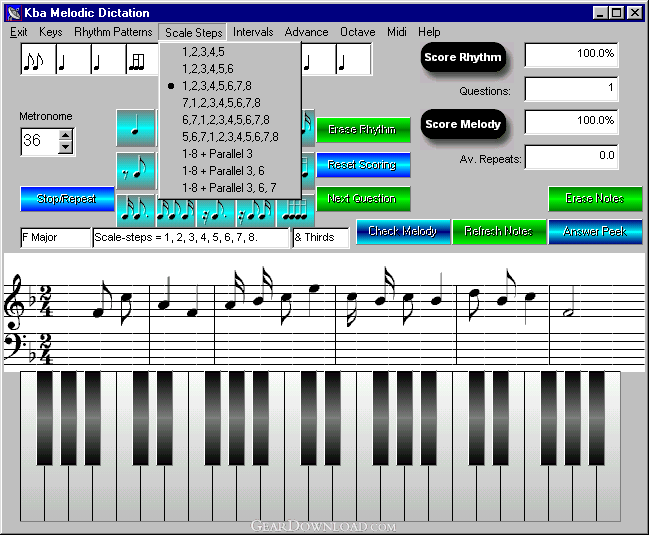Click the last rhythm pattern box at the right end
This screenshot has width=649, height=535.
[354, 59]
